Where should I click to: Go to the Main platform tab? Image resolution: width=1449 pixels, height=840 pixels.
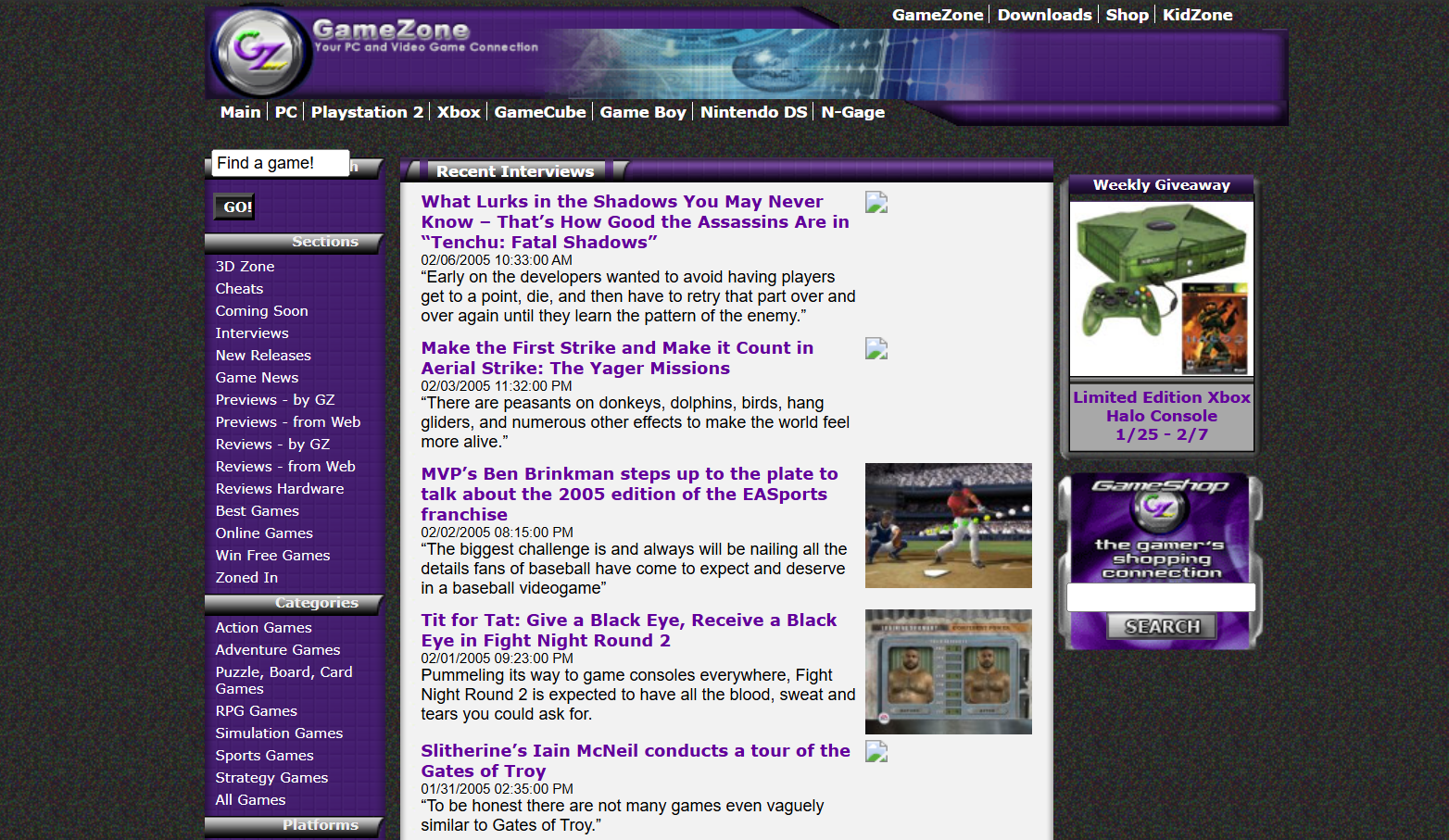point(240,112)
